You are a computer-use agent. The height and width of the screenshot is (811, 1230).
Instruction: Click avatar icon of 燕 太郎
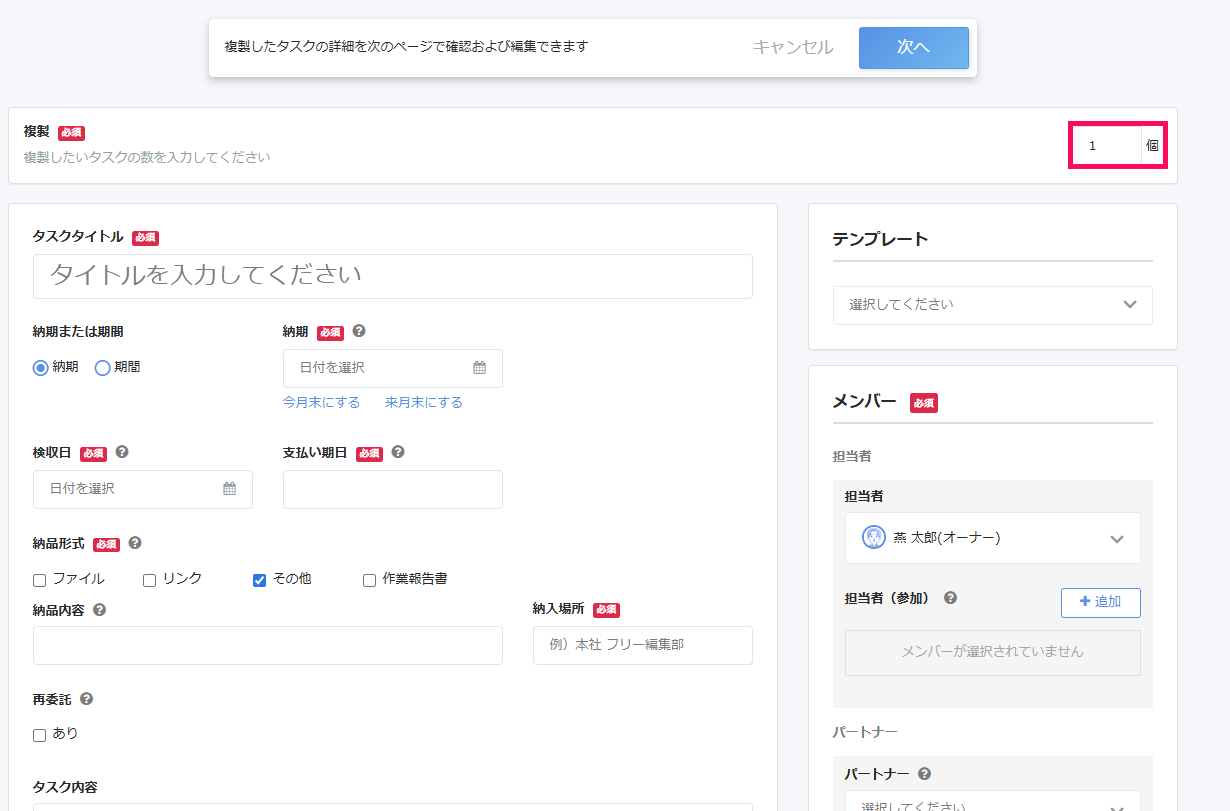coord(874,537)
